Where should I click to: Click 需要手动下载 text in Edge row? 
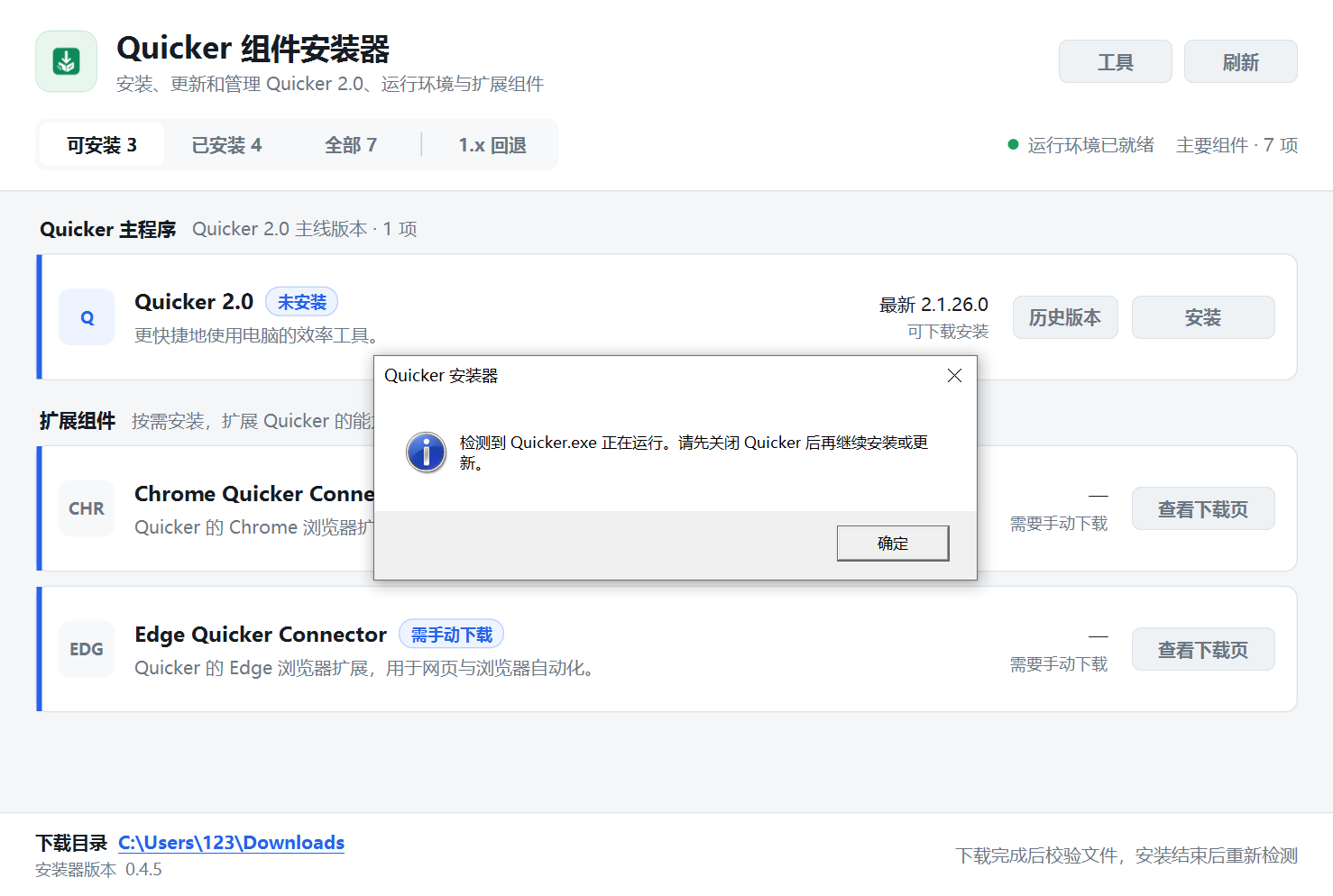coord(1059,664)
